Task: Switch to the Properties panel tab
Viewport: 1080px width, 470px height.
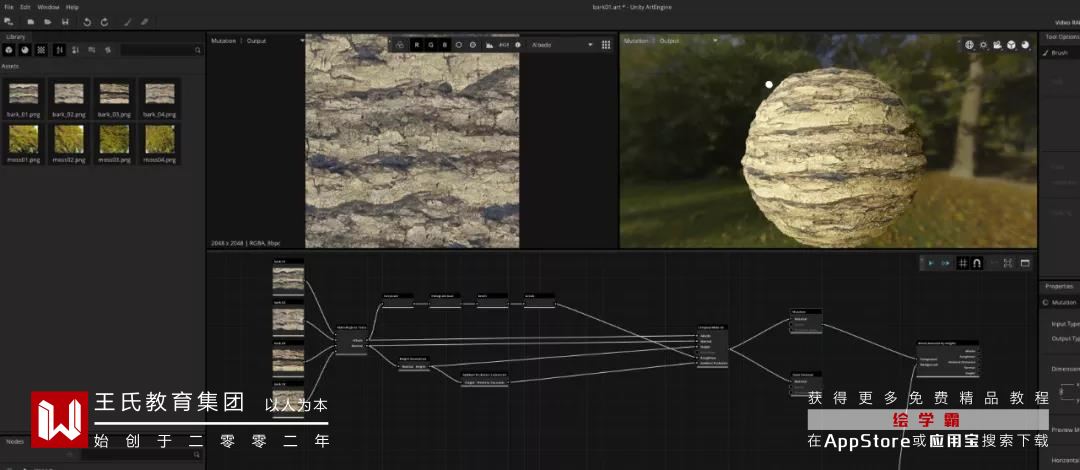Action: pyautogui.click(x=1059, y=286)
